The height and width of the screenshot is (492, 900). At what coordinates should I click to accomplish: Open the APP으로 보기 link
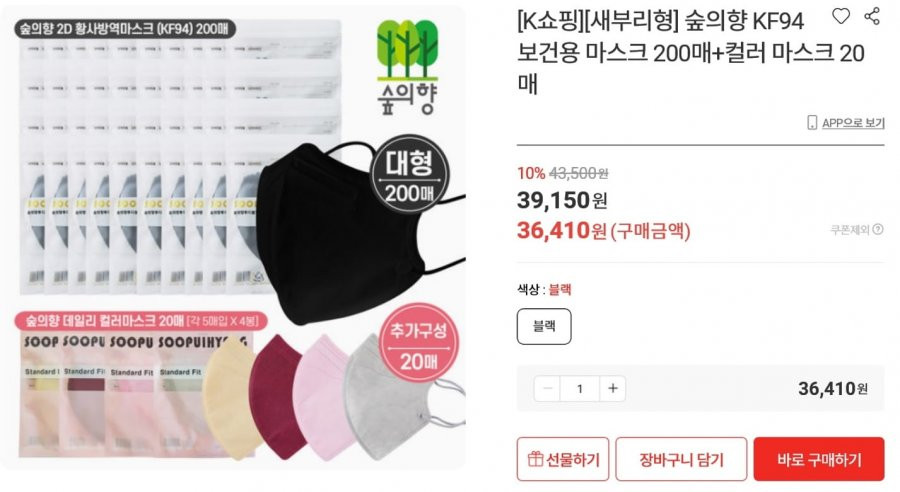[853, 123]
